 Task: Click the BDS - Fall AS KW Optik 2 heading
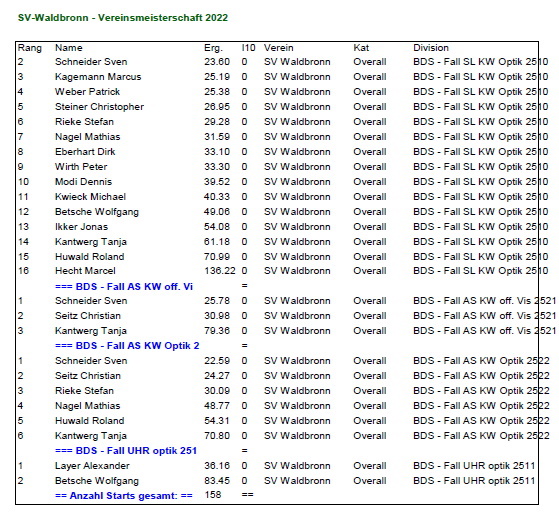[x=127, y=346]
